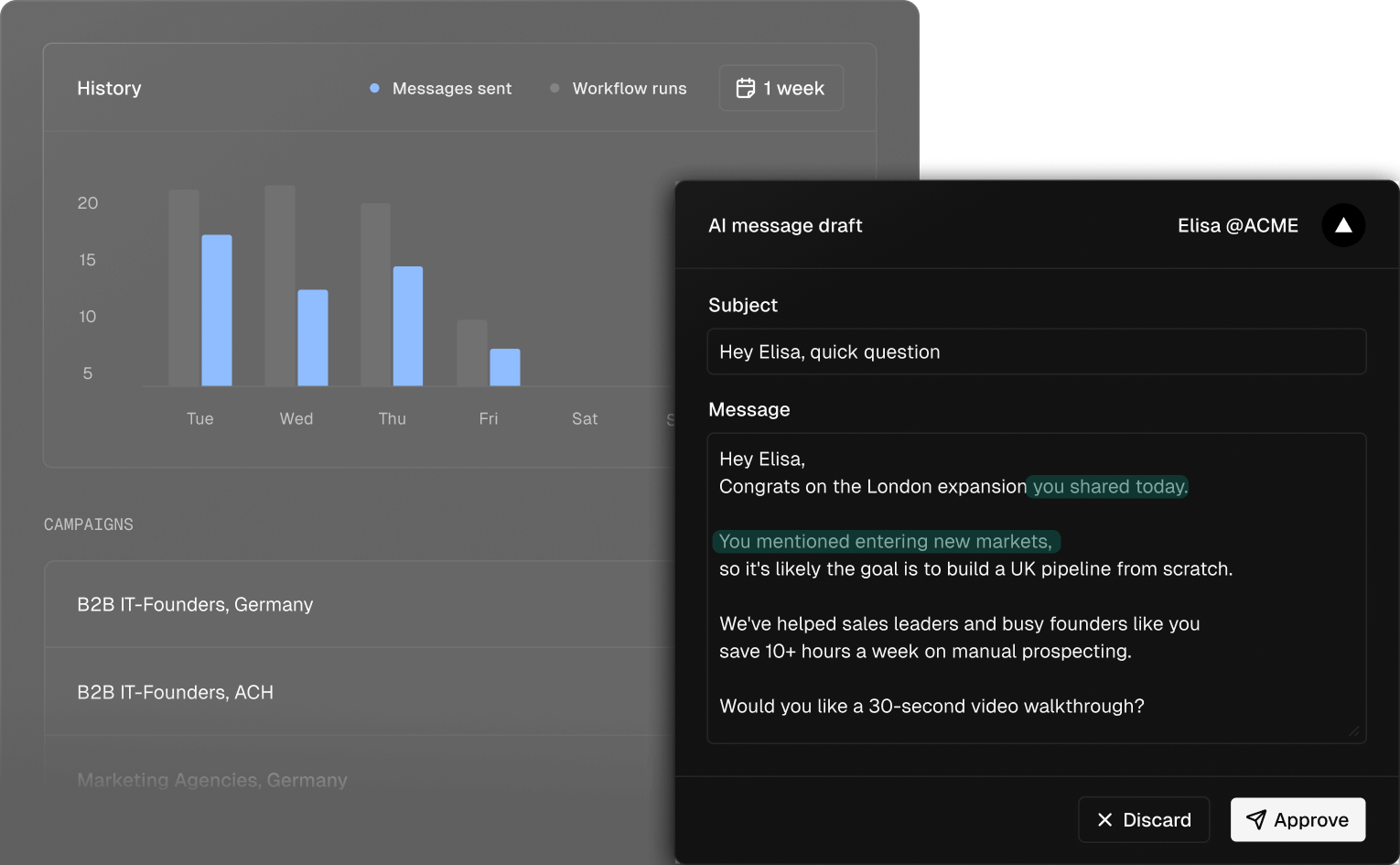
Task: Click the Elisa @ACME recipient label
Action: tap(1237, 225)
